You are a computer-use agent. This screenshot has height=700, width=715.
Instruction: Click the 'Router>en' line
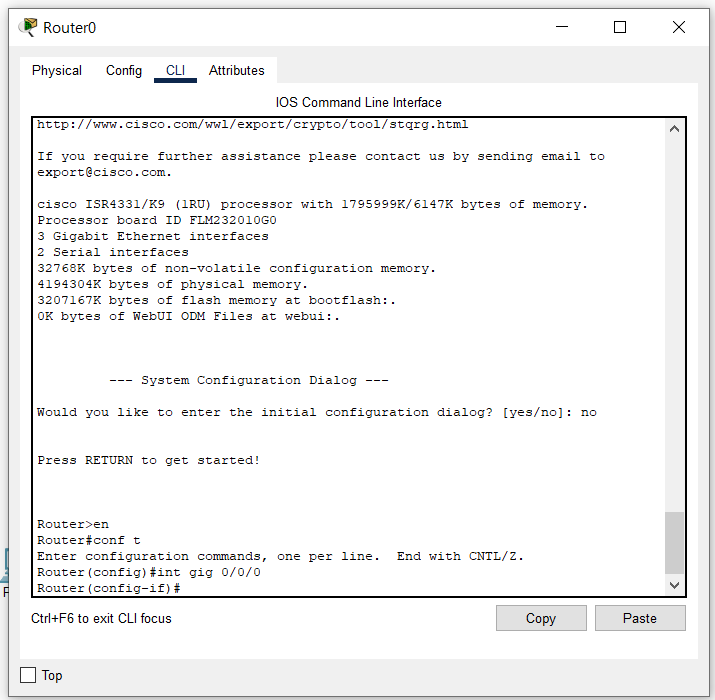click(73, 524)
